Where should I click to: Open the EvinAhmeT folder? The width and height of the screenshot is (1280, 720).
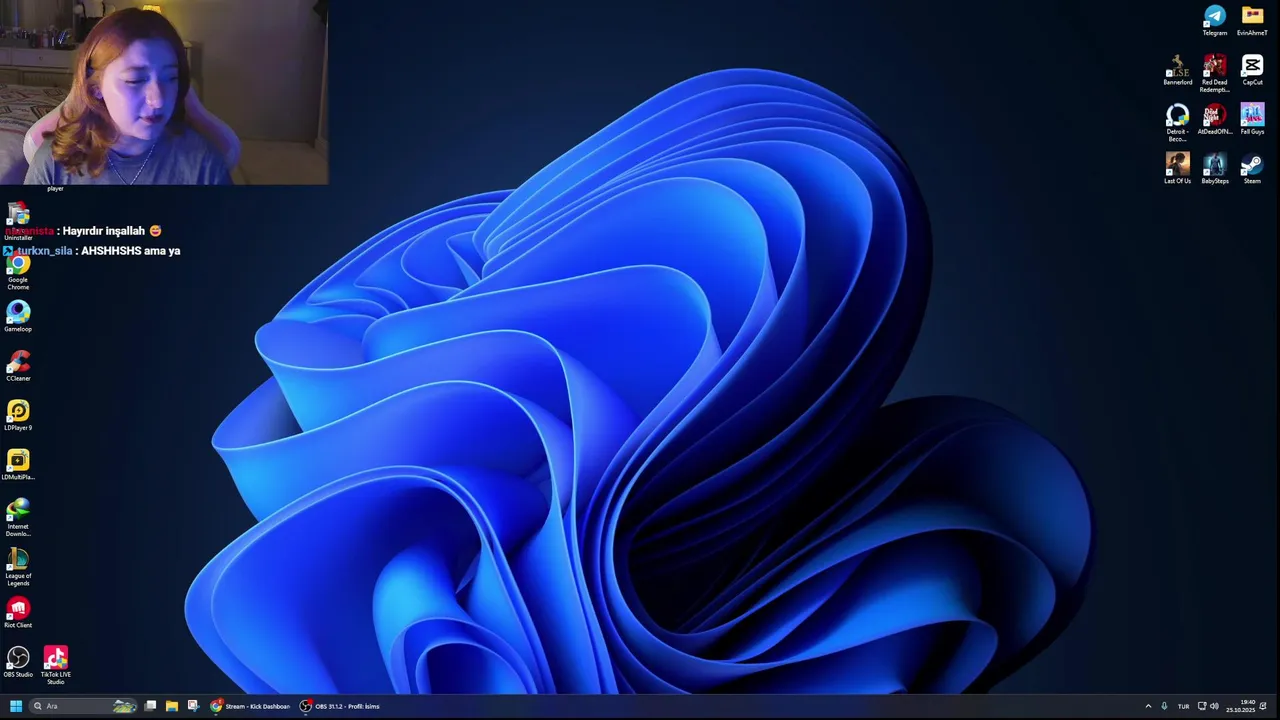pyautogui.click(x=1252, y=20)
